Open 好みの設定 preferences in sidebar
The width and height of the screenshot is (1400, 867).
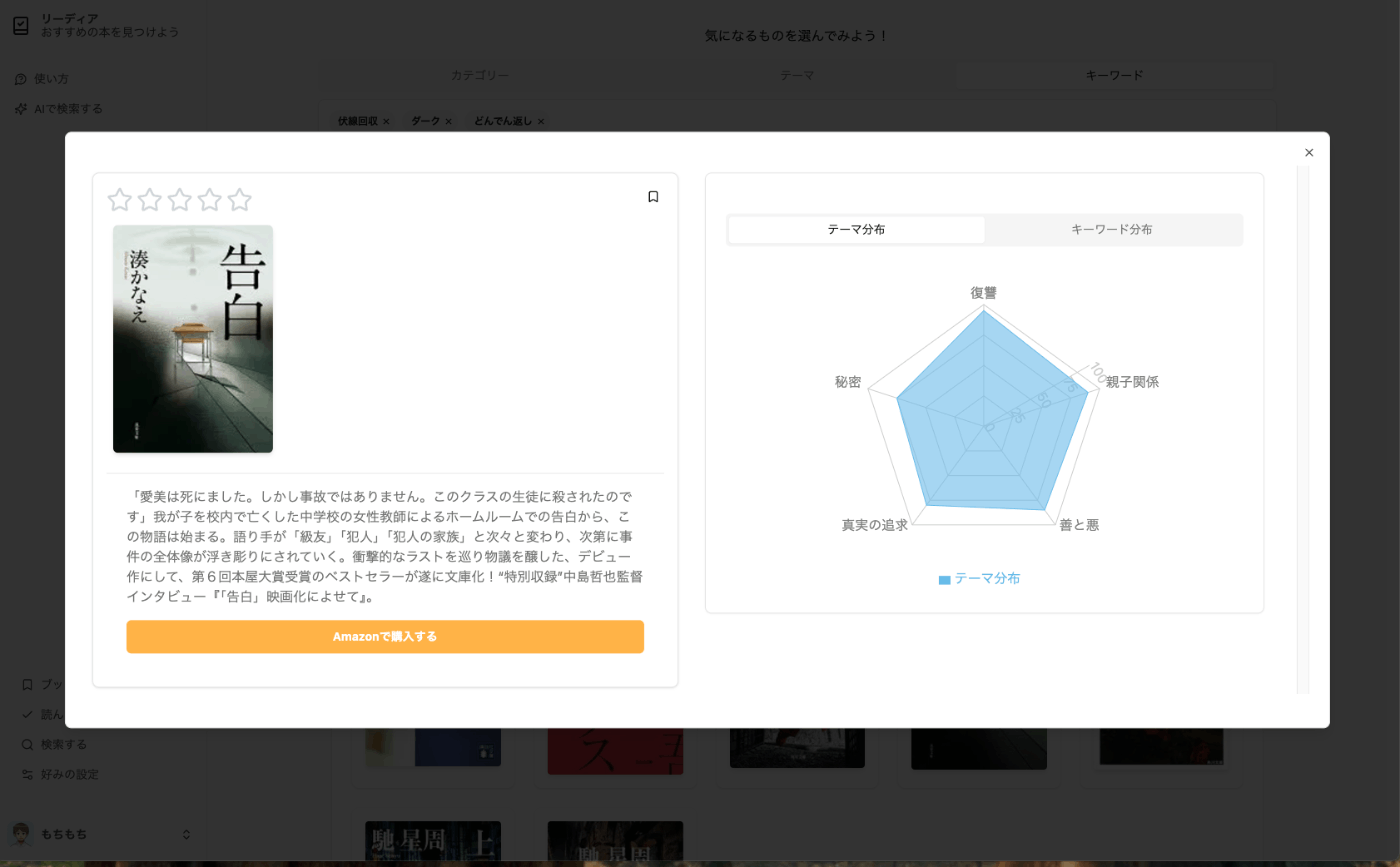coord(60,775)
